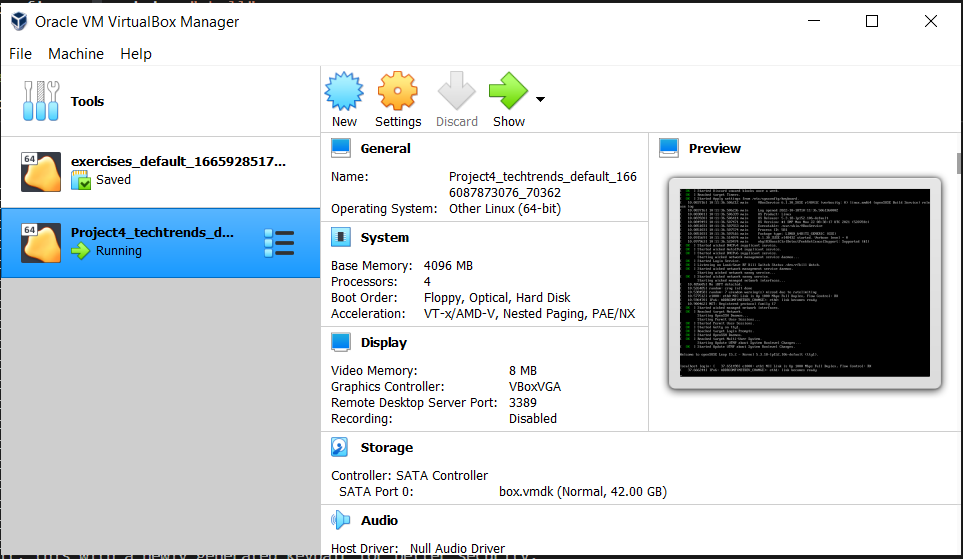Click box.vmdk SATA Port 0 entry
The width and height of the screenshot is (963, 559).
point(583,492)
